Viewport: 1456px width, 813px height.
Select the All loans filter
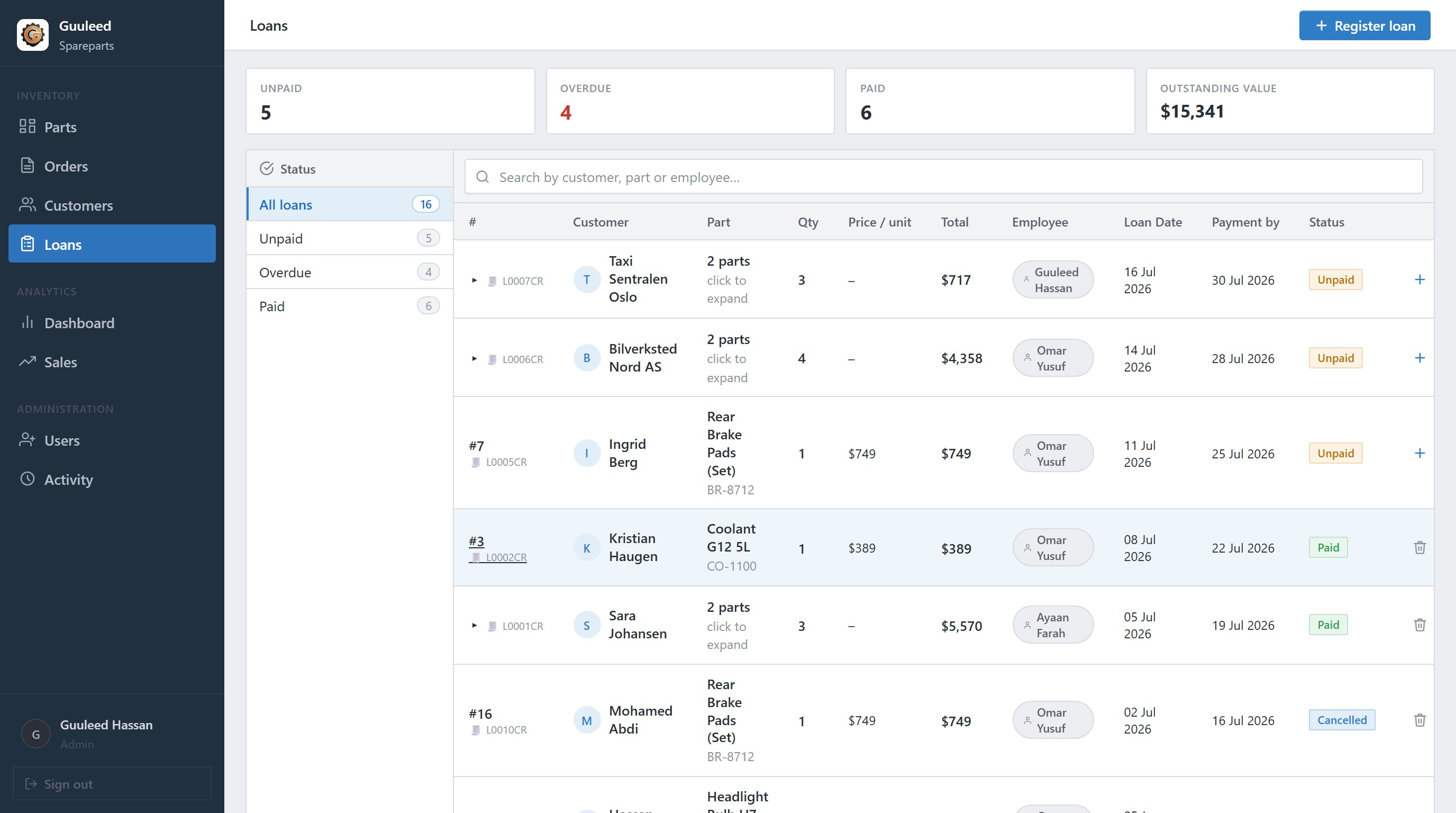click(350, 204)
